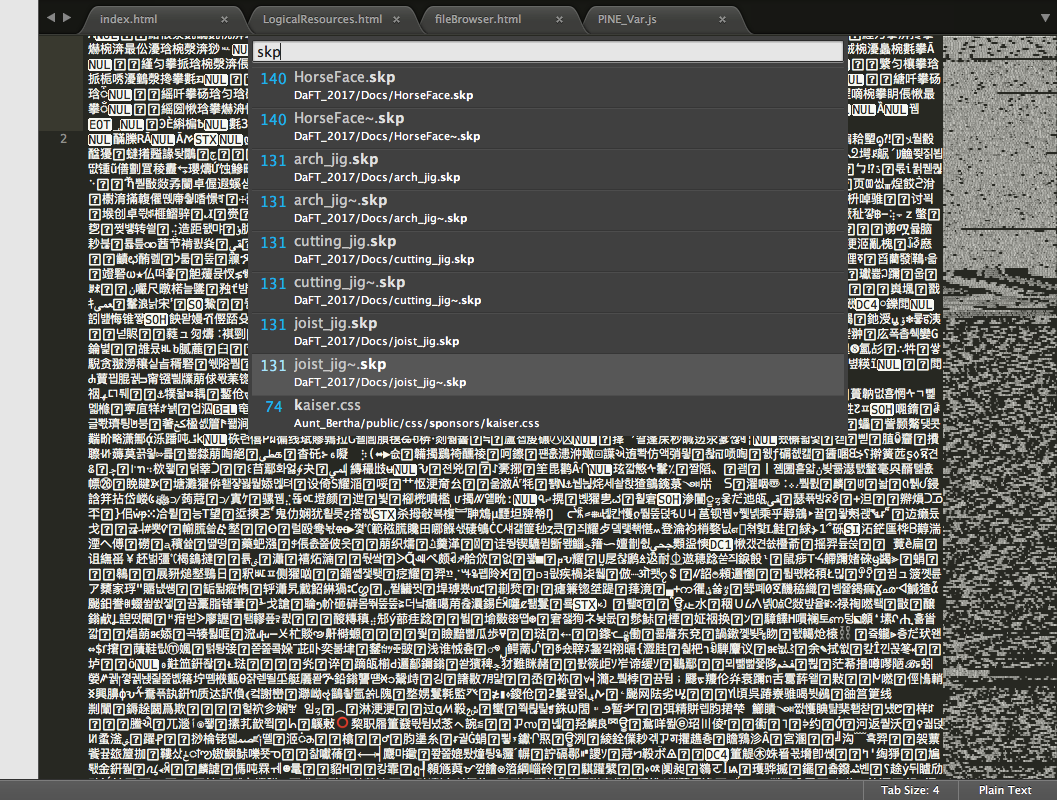
Task: Go to previous tab with left arrow
Action: (x=51, y=18)
